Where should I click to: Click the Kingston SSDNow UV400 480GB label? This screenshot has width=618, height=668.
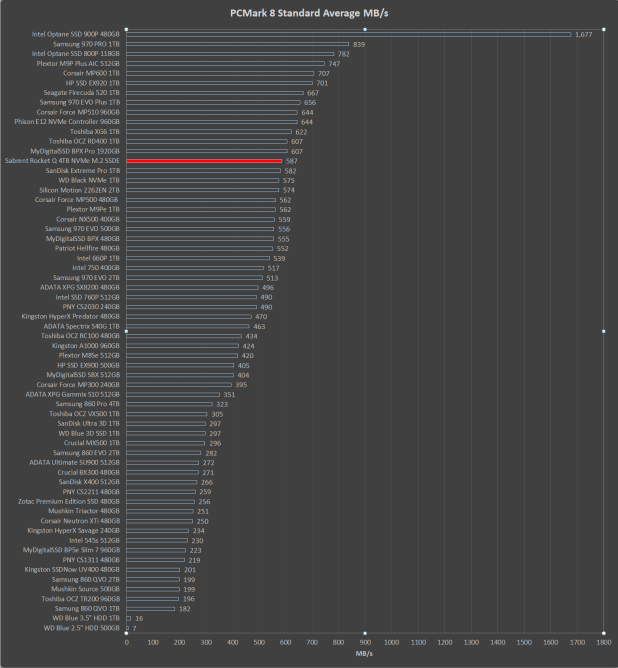point(72,570)
